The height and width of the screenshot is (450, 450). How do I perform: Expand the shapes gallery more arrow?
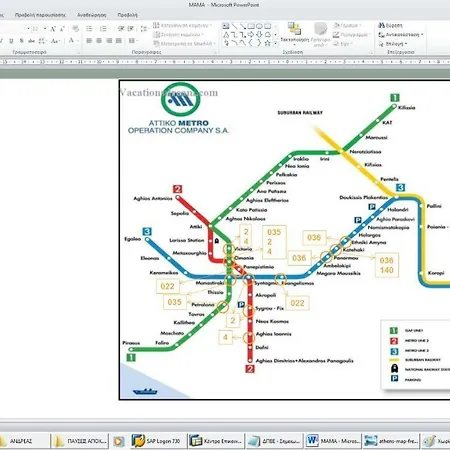[x=275, y=43]
